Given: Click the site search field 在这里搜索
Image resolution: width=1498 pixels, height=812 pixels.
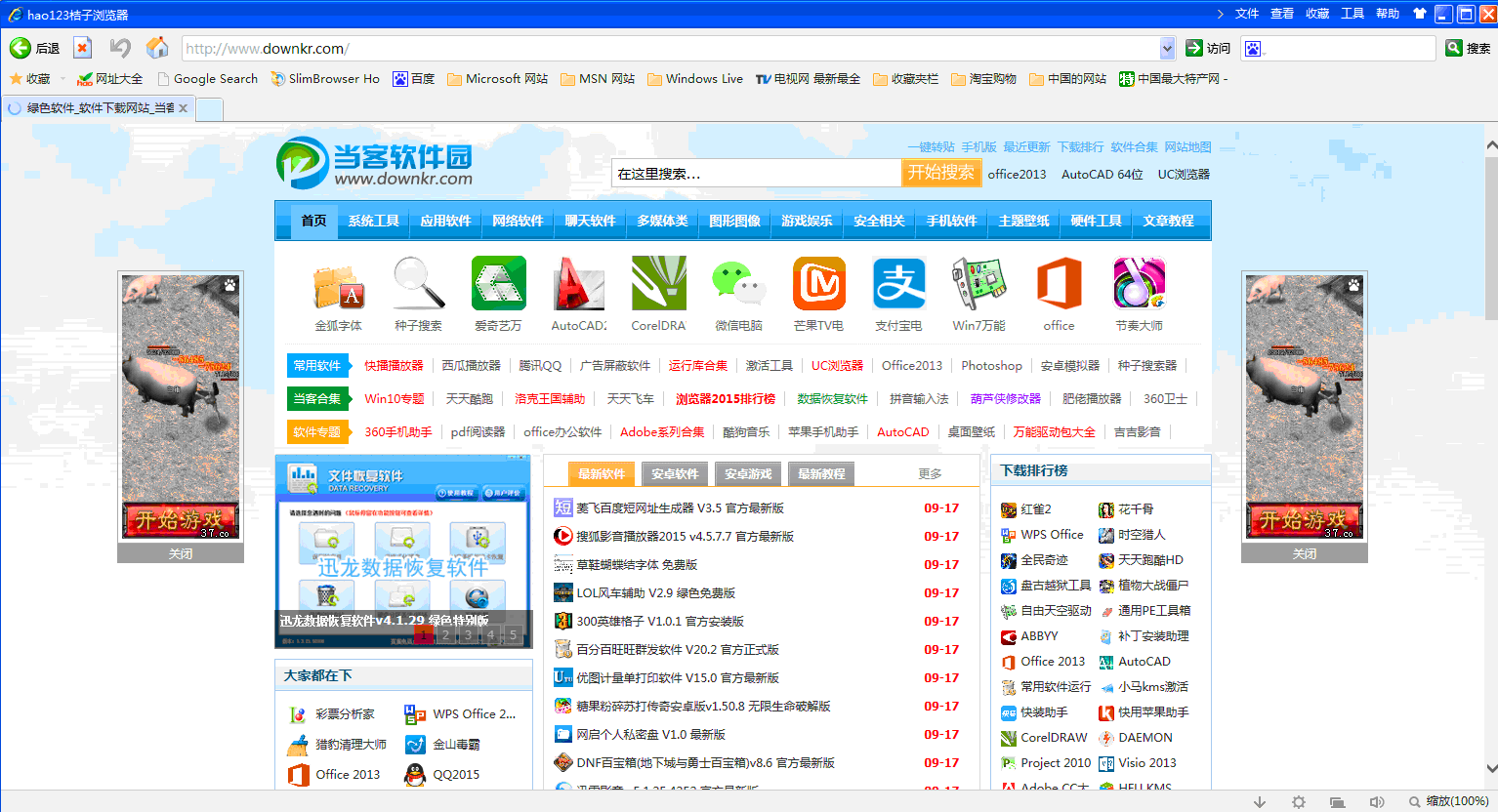Looking at the screenshot, I should pos(757,173).
